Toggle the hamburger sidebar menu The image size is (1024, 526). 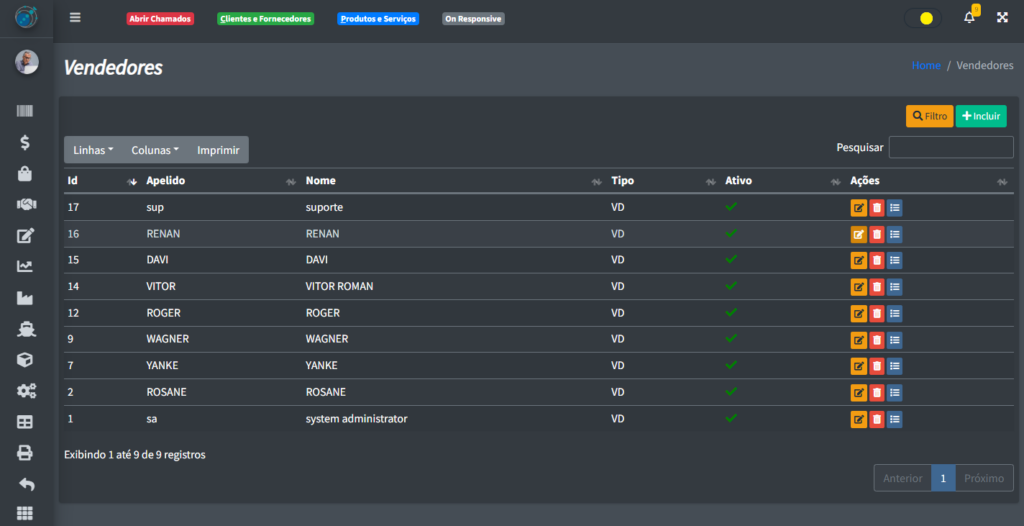75,18
